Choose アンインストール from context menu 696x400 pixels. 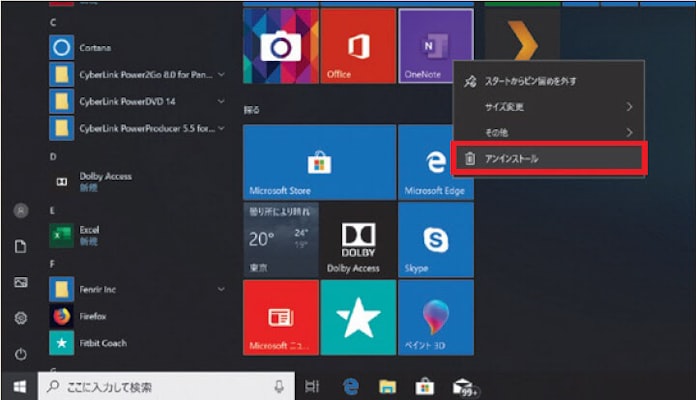pyautogui.click(x=549, y=158)
